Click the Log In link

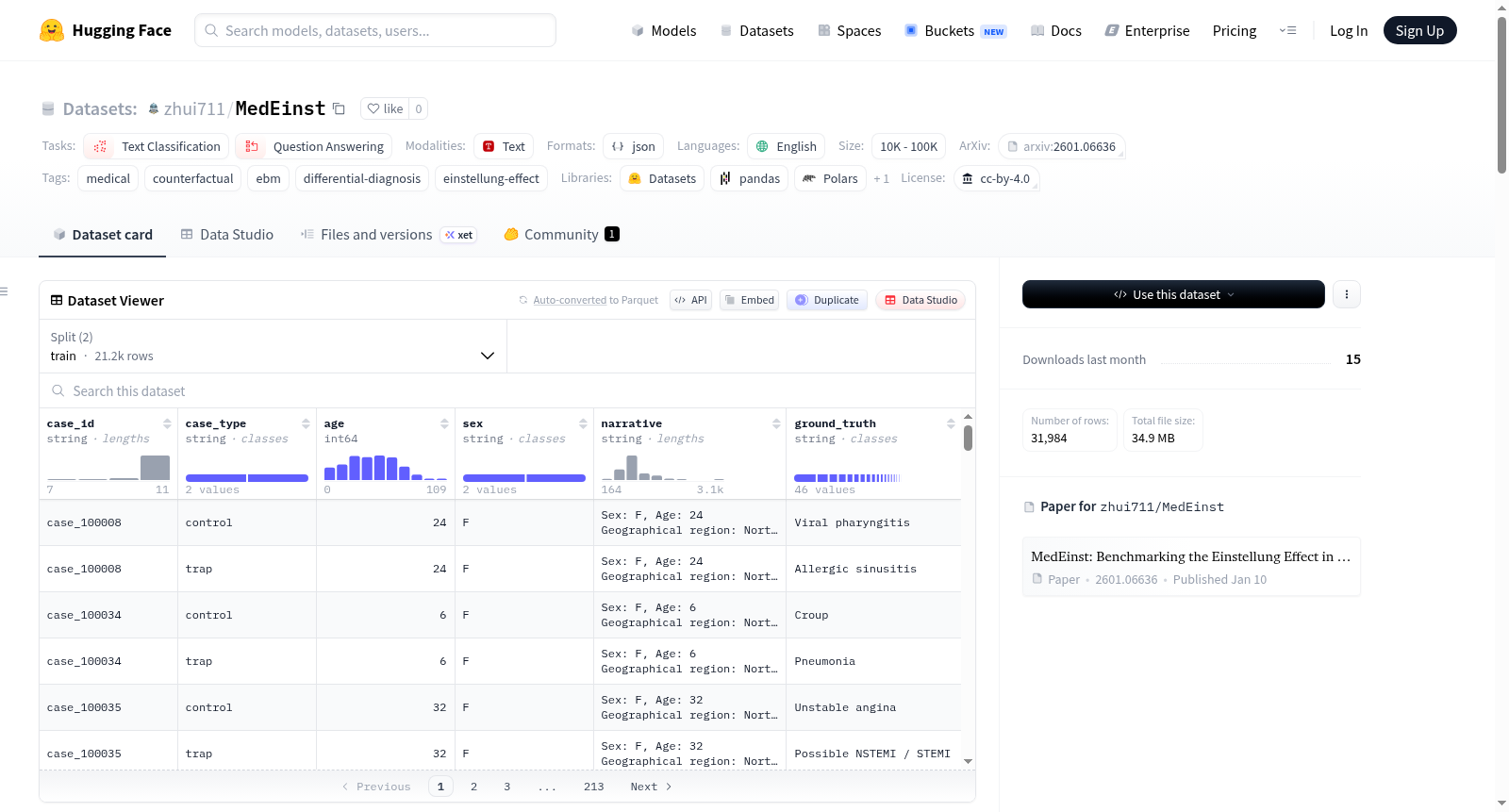pos(1349,30)
